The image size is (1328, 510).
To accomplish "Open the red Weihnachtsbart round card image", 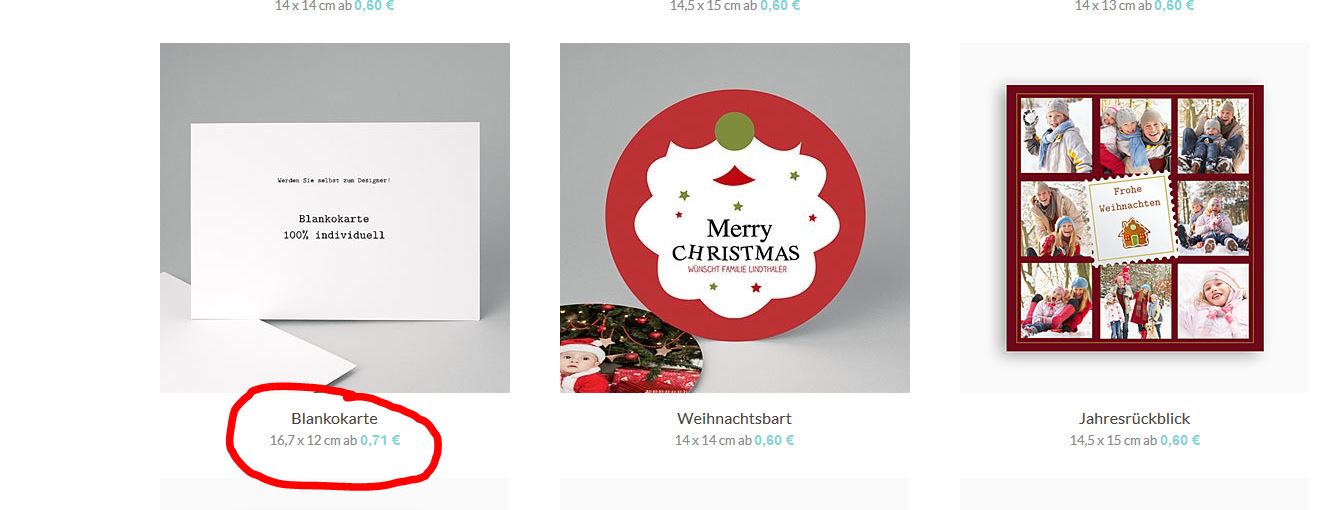I will [x=735, y=218].
